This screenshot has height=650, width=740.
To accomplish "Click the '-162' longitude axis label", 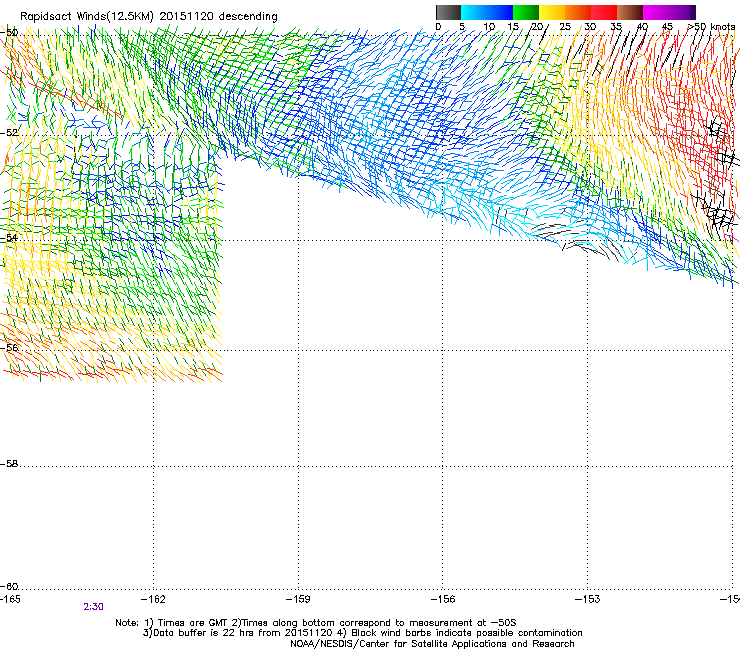I will click(153, 599).
